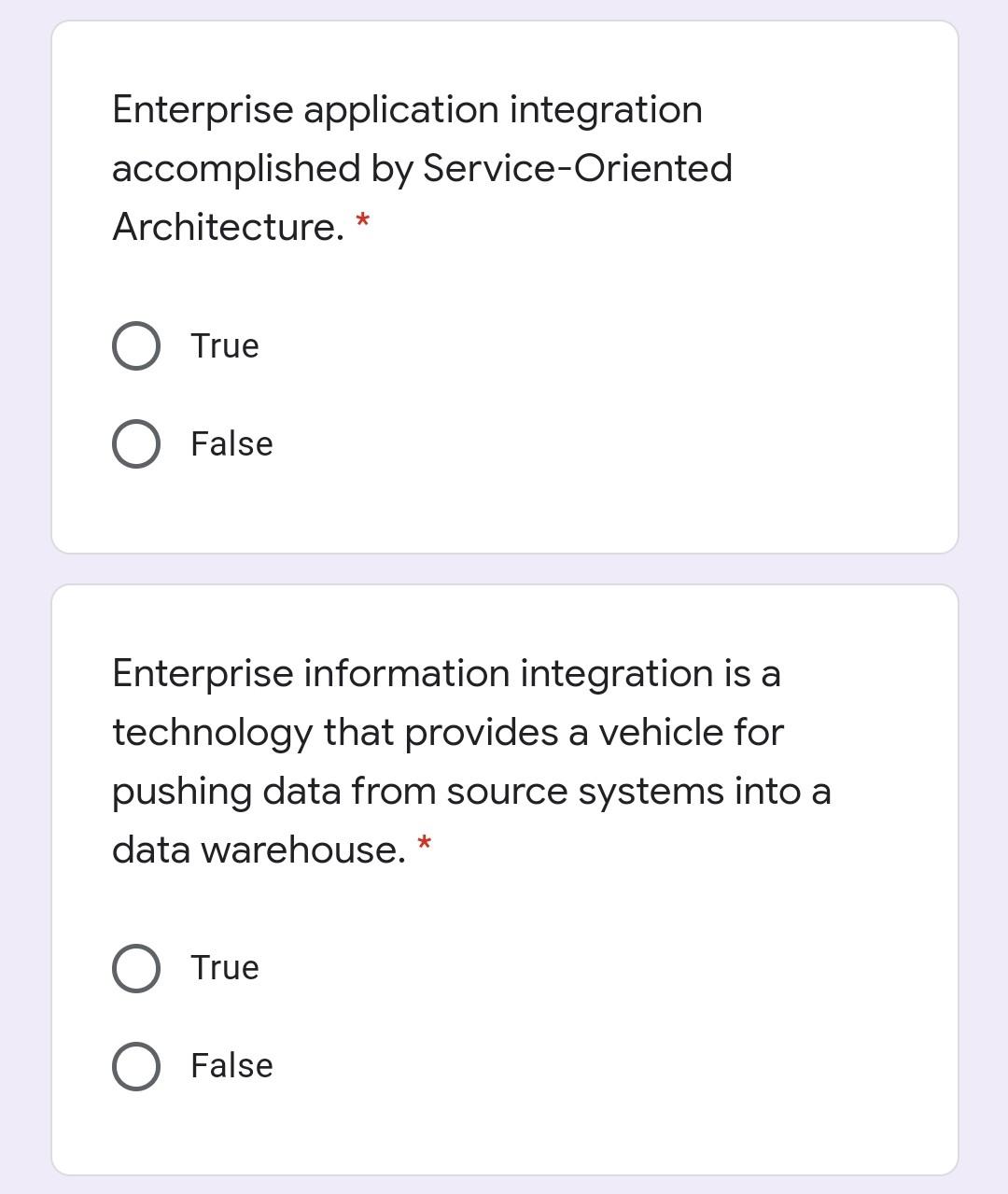
Task: Click the False label in the second question
Action: [230, 1065]
